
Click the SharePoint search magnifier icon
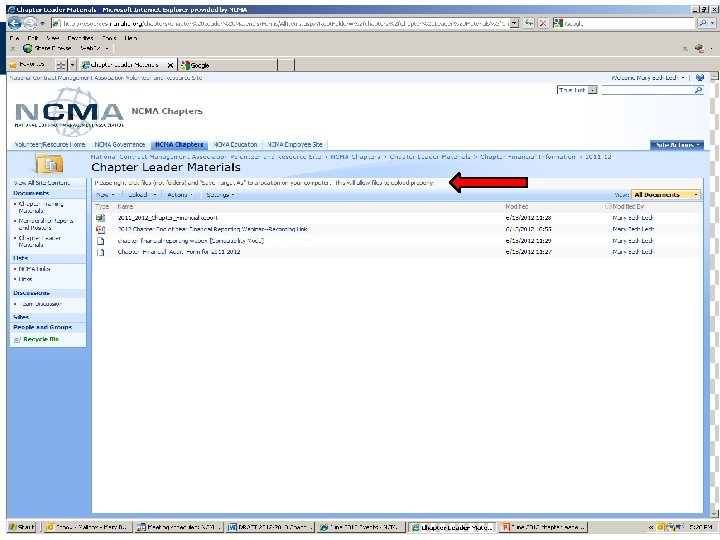698,90
